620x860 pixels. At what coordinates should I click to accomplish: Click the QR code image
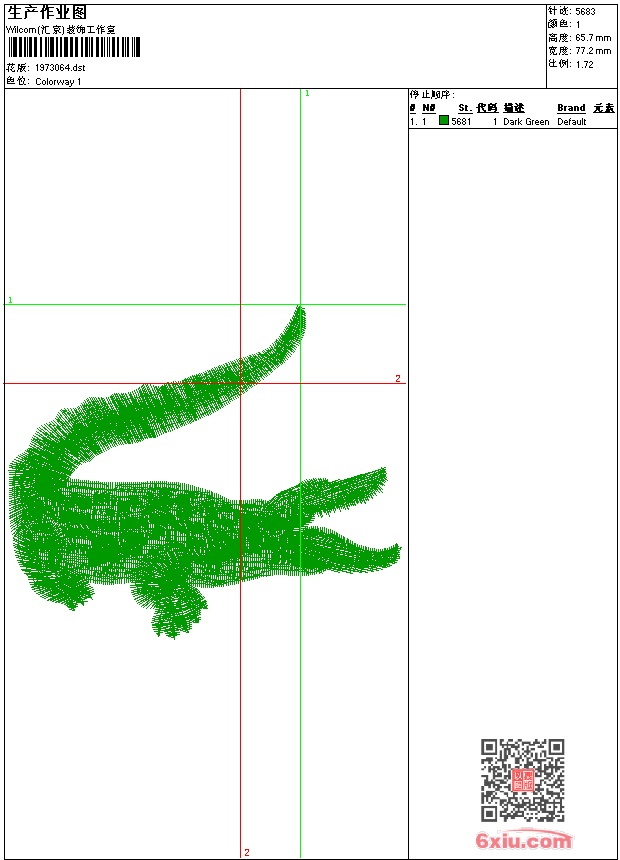[x=523, y=780]
